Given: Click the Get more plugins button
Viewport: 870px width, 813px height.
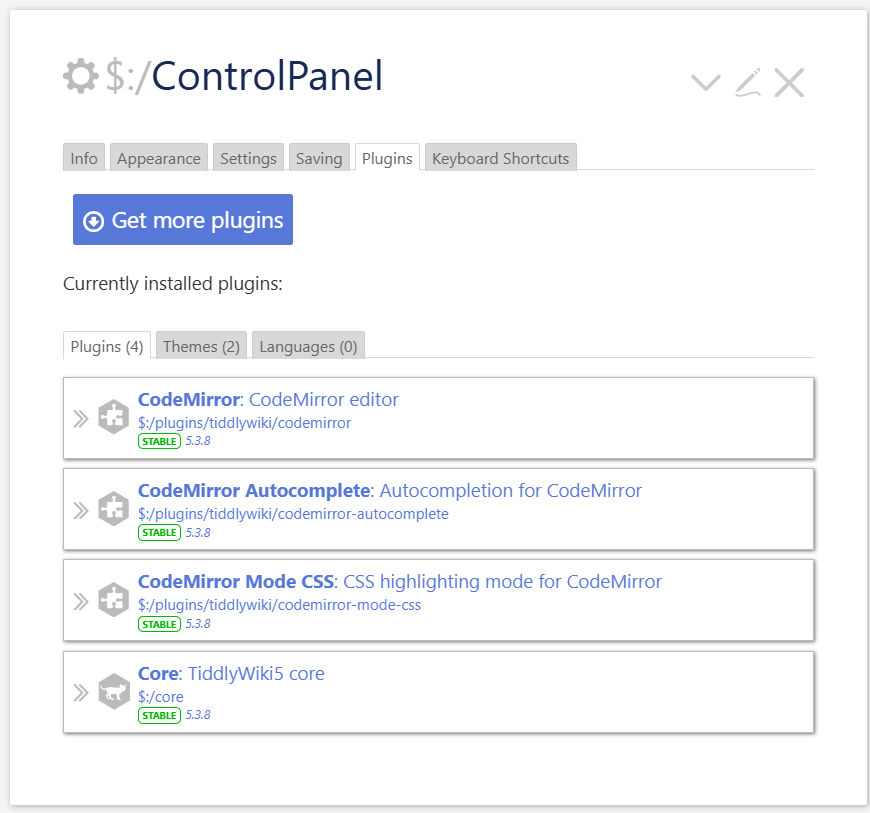Looking at the screenshot, I should (x=183, y=220).
